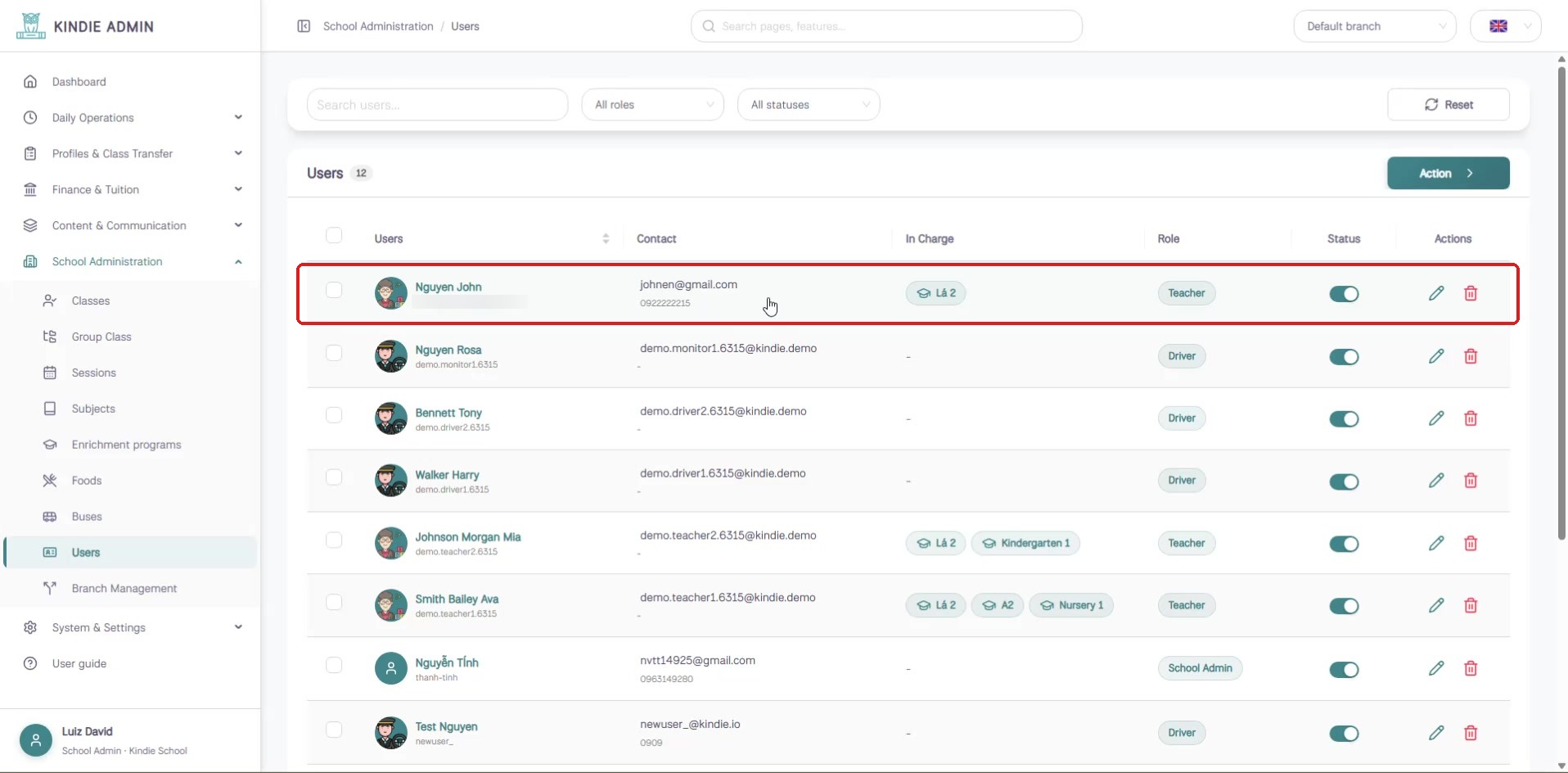
Task: Tick the select-all checkbox in table header
Action: (x=334, y=235)
